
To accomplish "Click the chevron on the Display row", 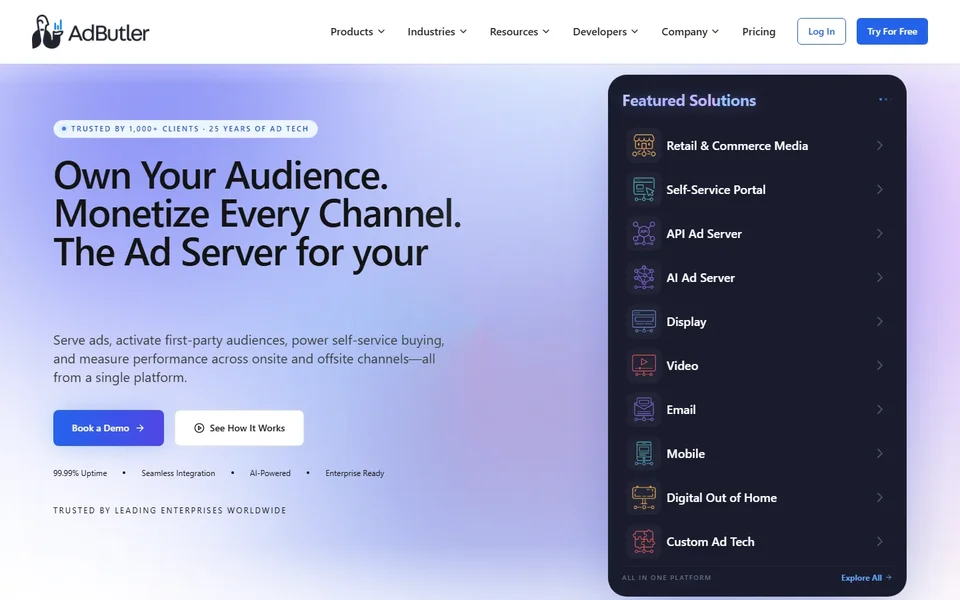I will tap(880, 321).
